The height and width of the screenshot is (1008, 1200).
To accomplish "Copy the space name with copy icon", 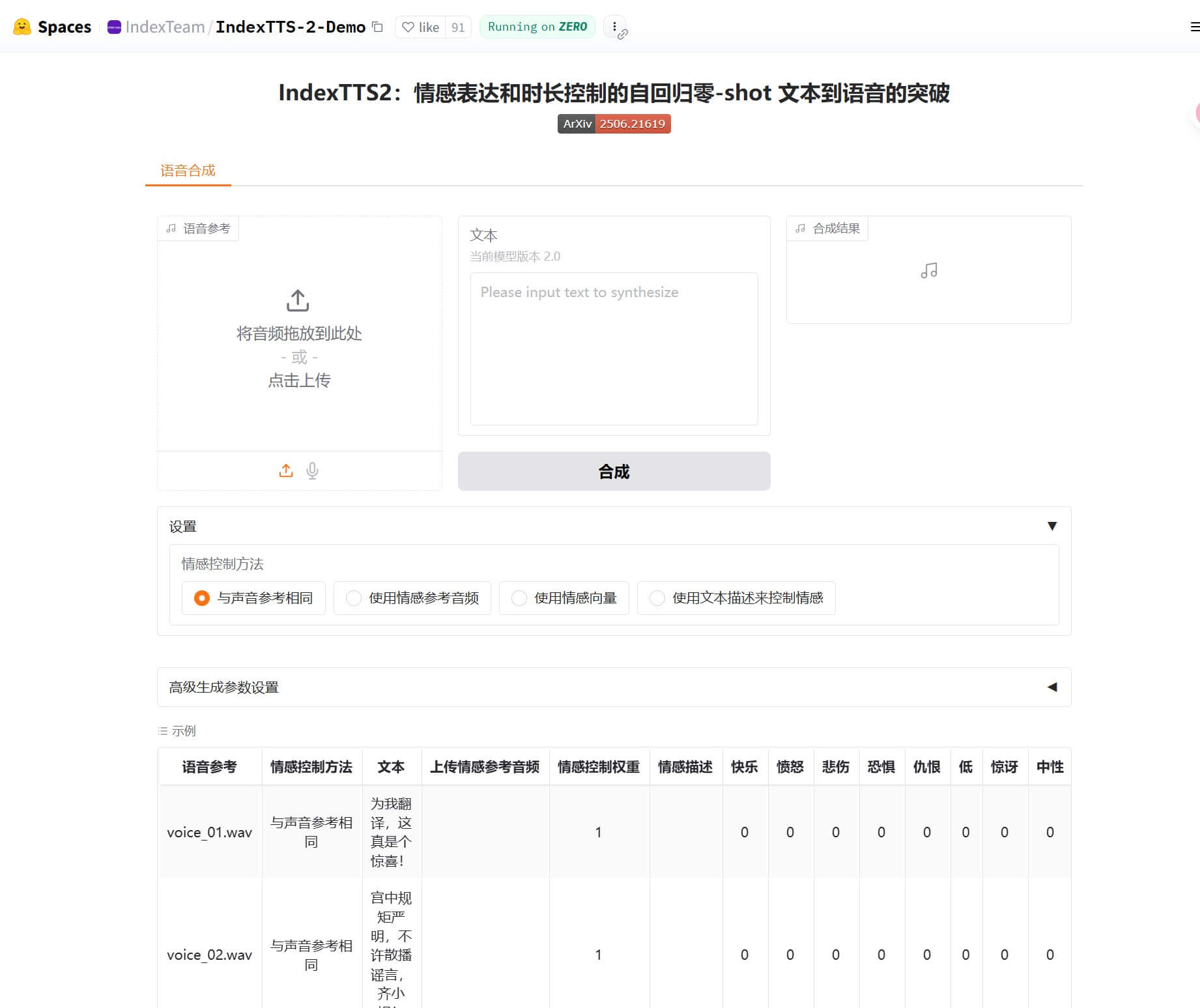I will (377, 27).
